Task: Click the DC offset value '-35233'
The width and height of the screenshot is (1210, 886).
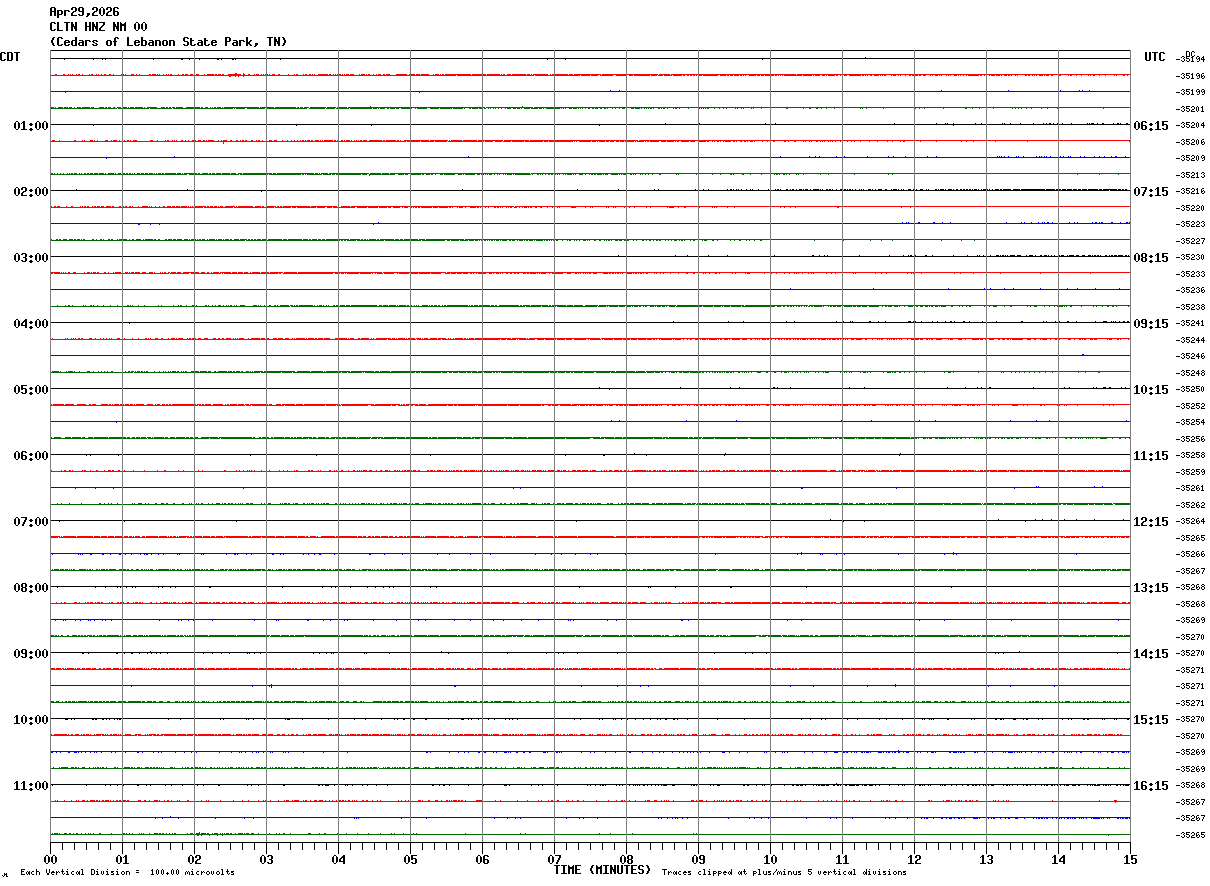Action: (x=1190, y=274)
